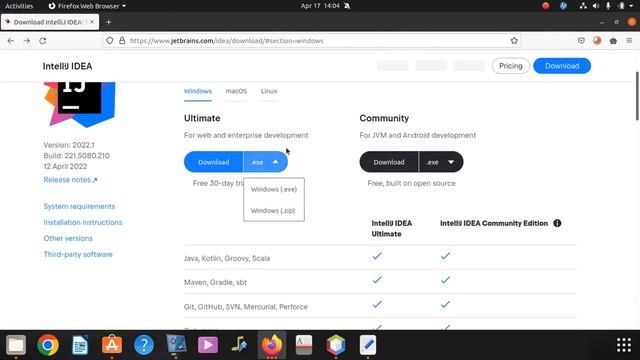640x360 pixels.
Task: Click the blue Download button in header
Action: 562,66
